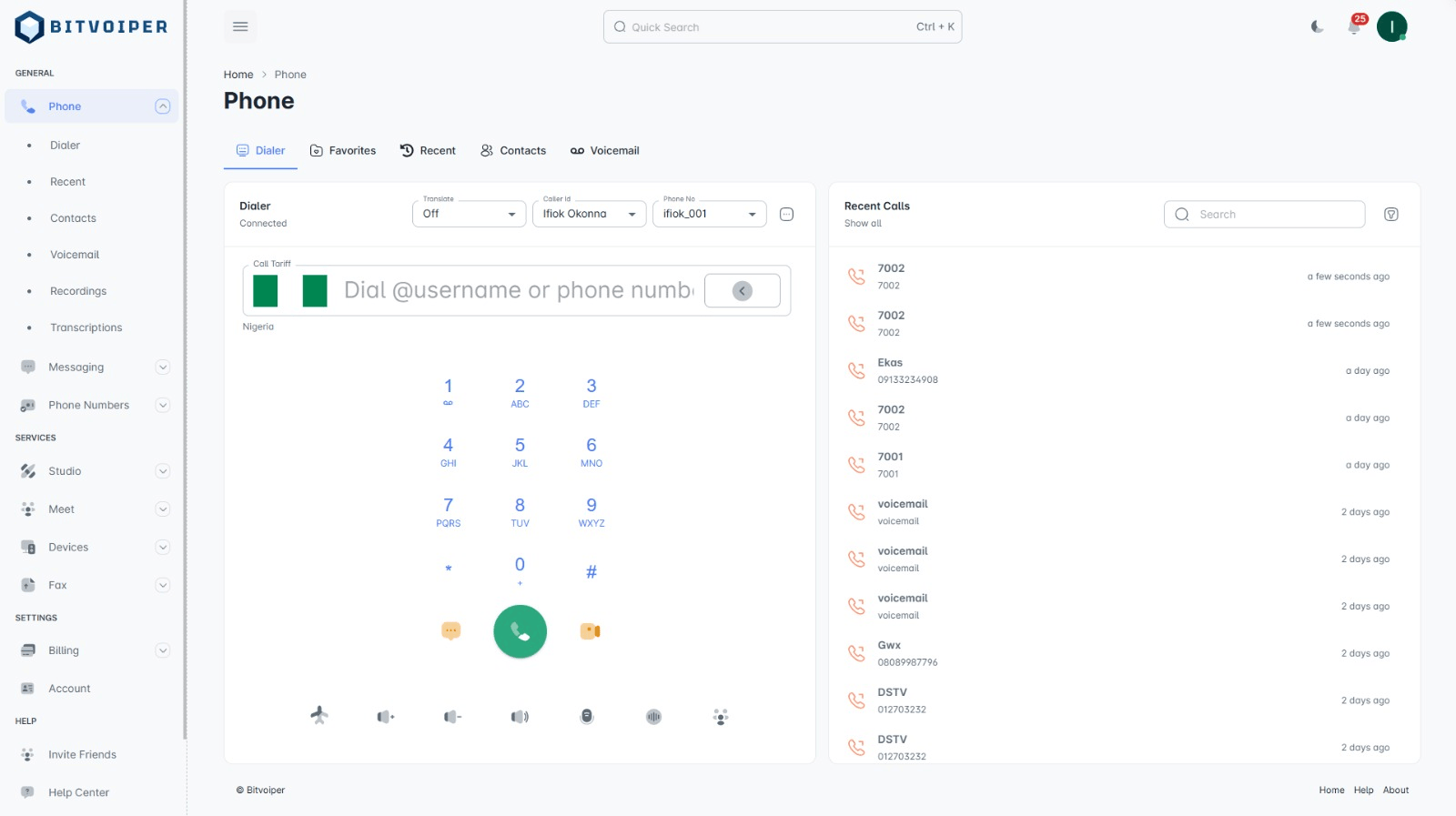
Task: Toggle the microphone mute icon
Action: coord(587,717)
